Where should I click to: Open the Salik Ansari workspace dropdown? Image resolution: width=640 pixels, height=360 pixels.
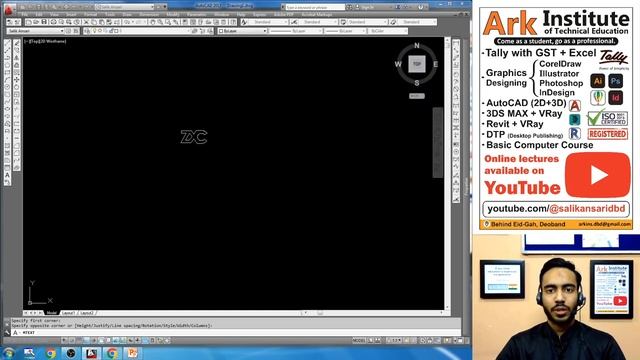[x=36, y=31]
